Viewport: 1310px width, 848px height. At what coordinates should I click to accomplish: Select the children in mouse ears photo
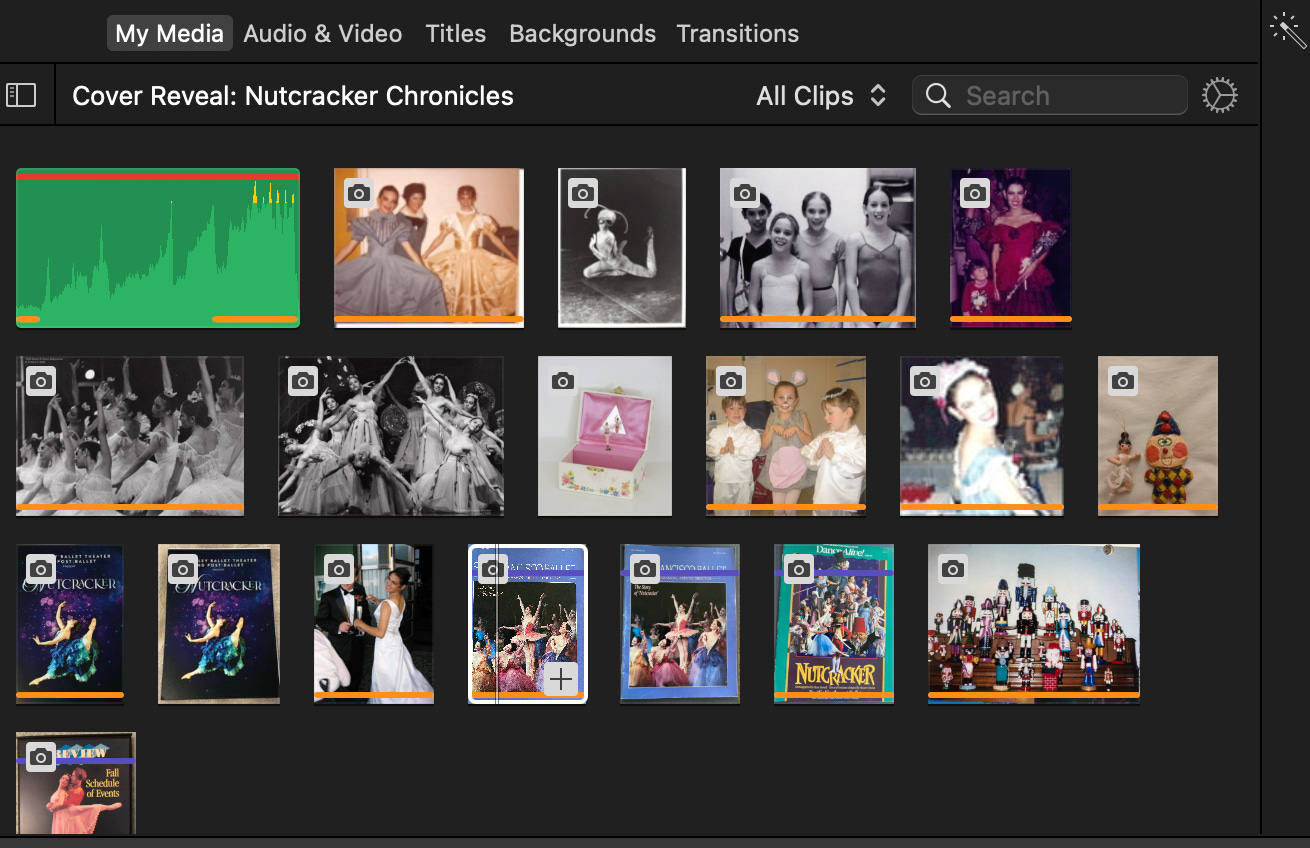786,436
